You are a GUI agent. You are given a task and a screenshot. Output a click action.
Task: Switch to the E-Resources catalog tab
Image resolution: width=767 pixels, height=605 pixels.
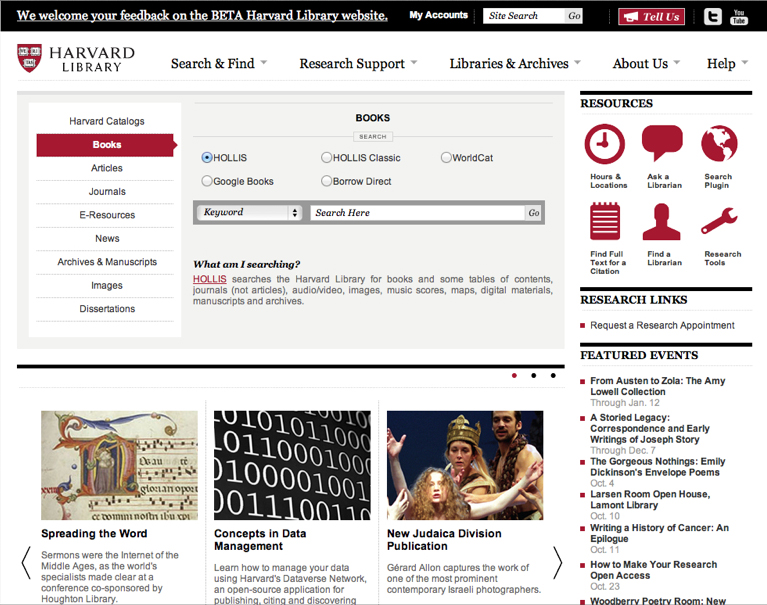(x=107, y=215)
